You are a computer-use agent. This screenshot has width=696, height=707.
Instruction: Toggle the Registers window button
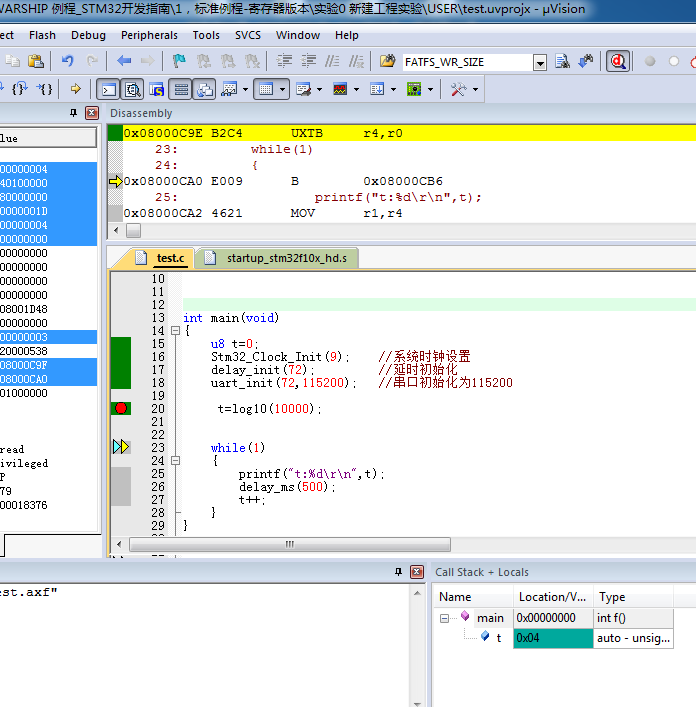tap(181, 89)
